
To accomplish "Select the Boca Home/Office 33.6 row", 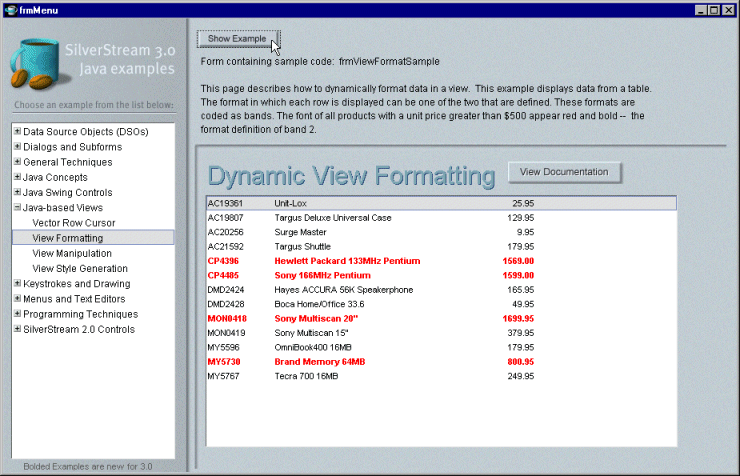I will tap(441, 304).
